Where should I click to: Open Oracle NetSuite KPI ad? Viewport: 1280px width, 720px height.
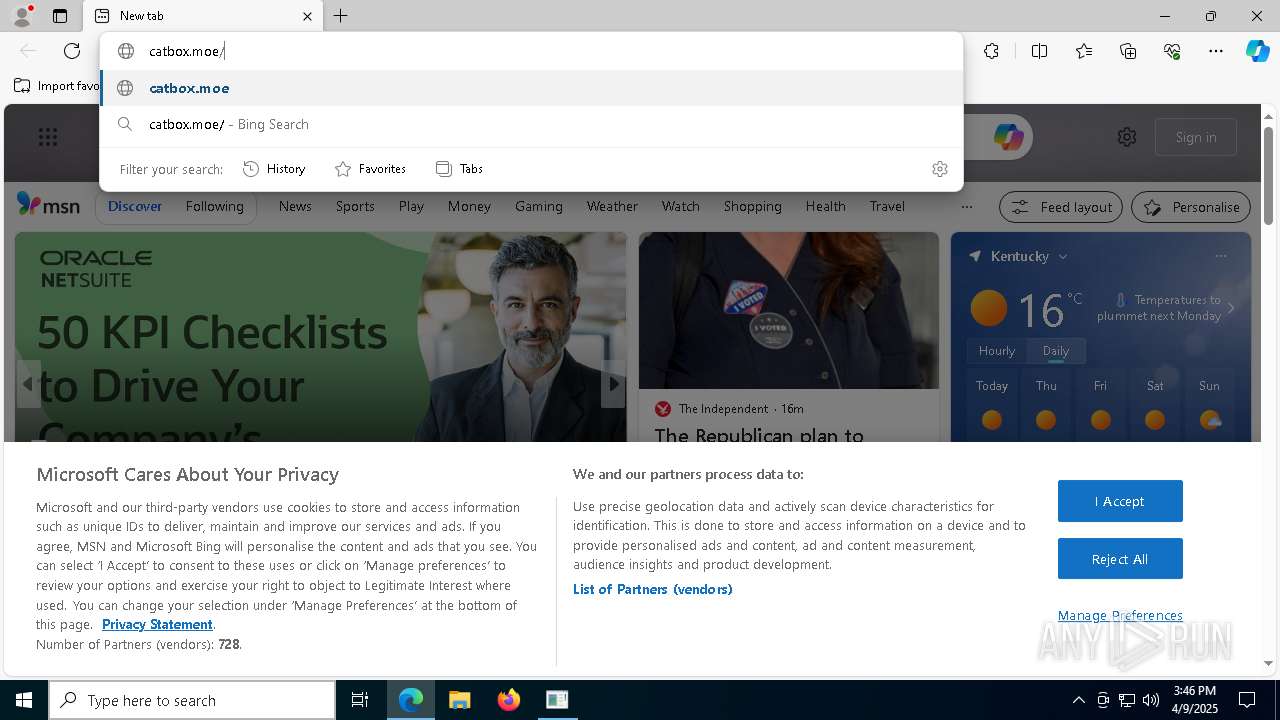pyautogui.click(x=321, y=337)
